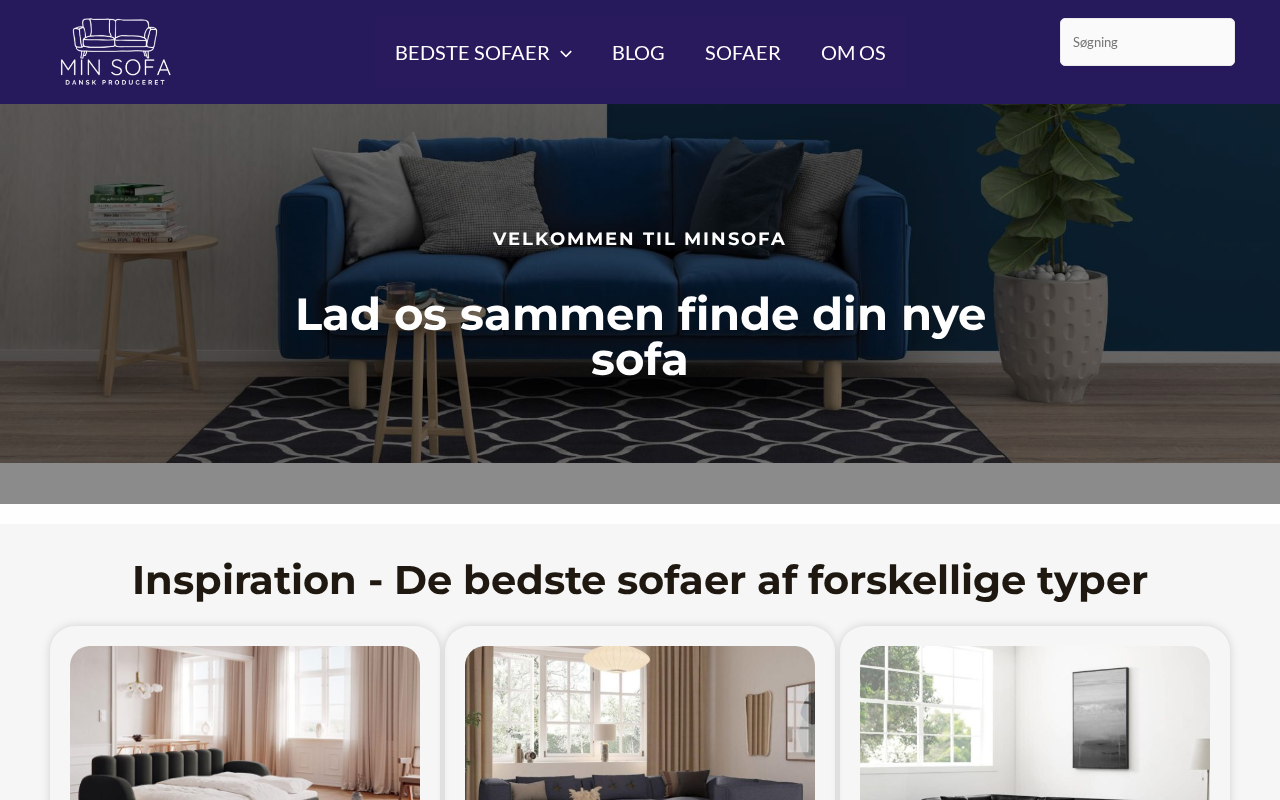Screen dimensions: 1280x800
Task: Open the Sofaer menu item
Action: click(x=743, y=53)
